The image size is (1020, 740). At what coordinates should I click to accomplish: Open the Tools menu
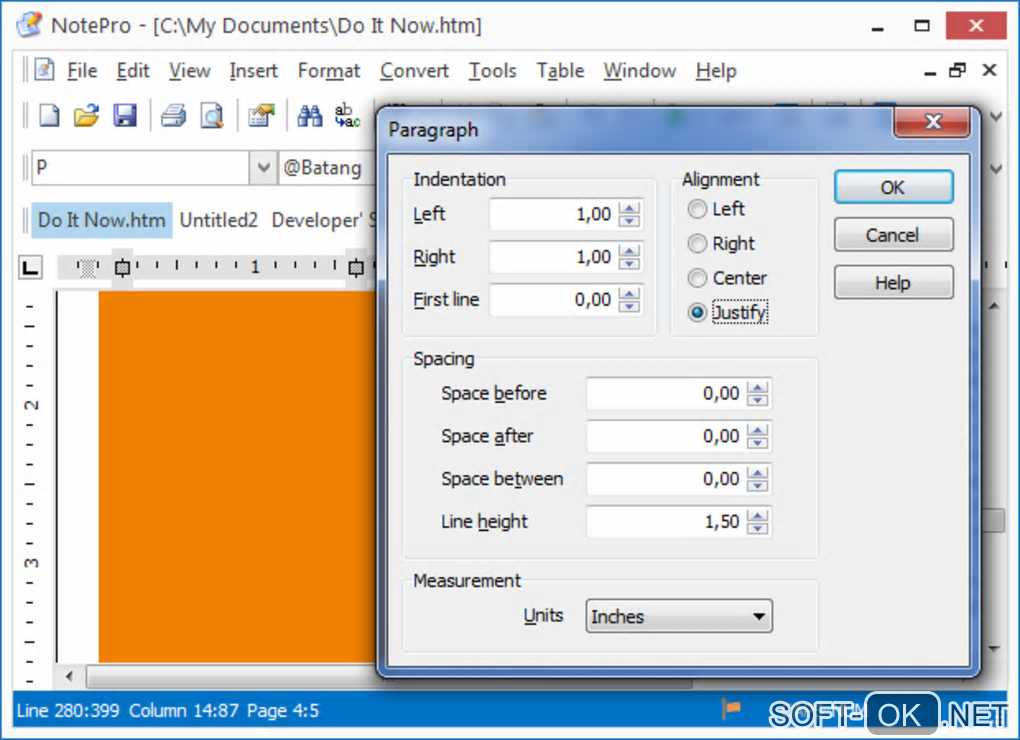tap(492, 70)
